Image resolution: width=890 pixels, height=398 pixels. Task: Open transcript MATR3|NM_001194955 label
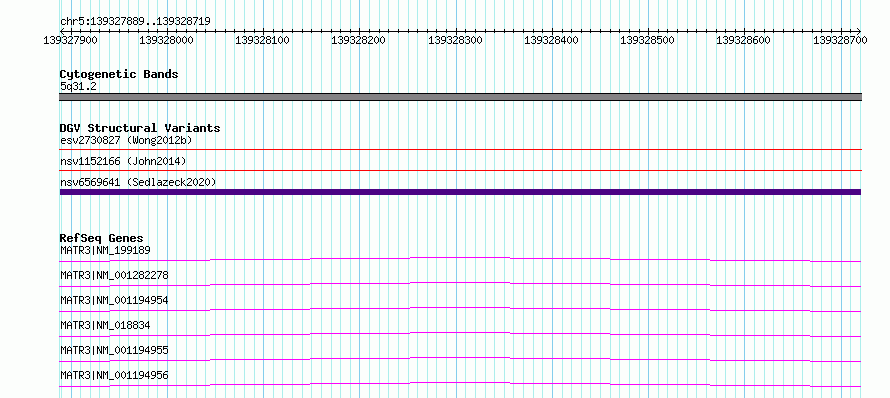coord(114,350)
